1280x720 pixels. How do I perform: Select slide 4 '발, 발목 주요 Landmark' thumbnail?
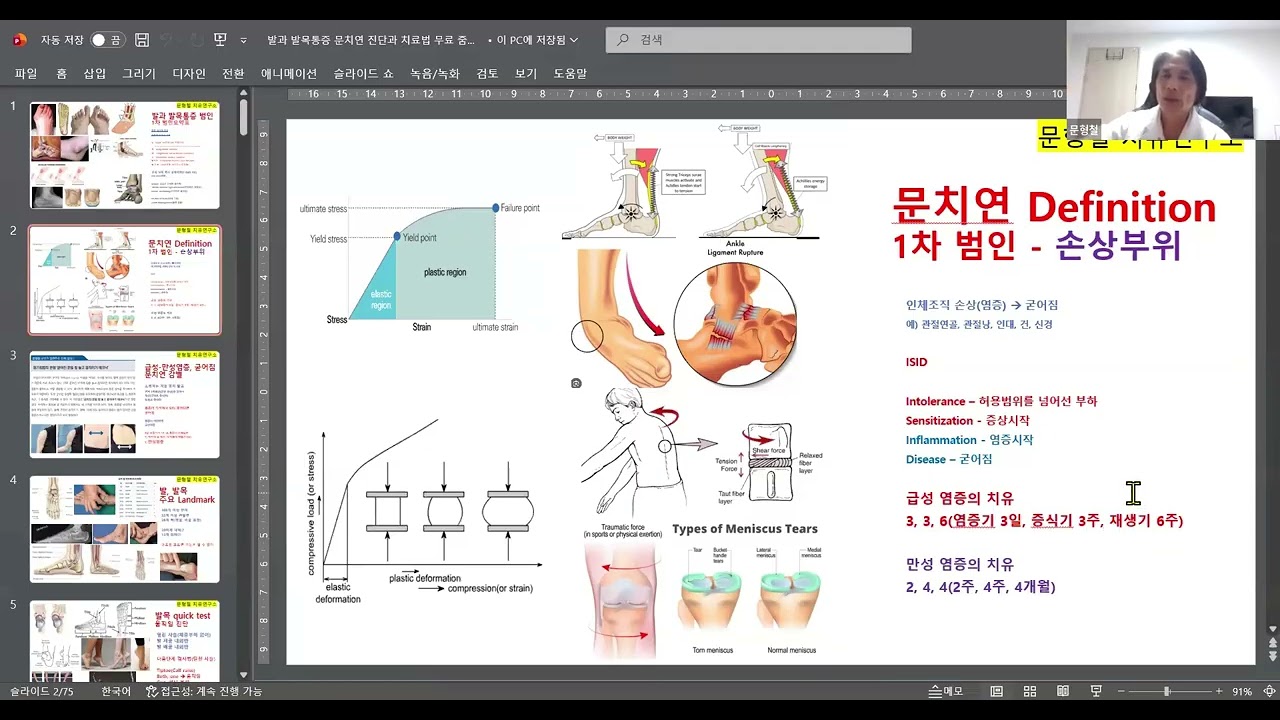[125, 529]
